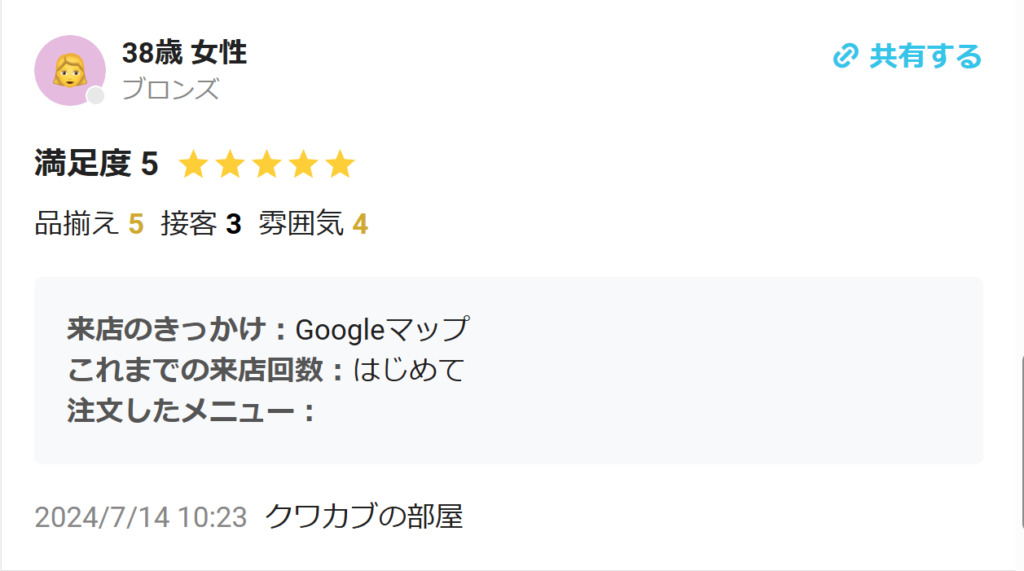This screenshot has width=1024, height=571.
Task: Click the 接客 3 score
Action: (x=201, y=224)
